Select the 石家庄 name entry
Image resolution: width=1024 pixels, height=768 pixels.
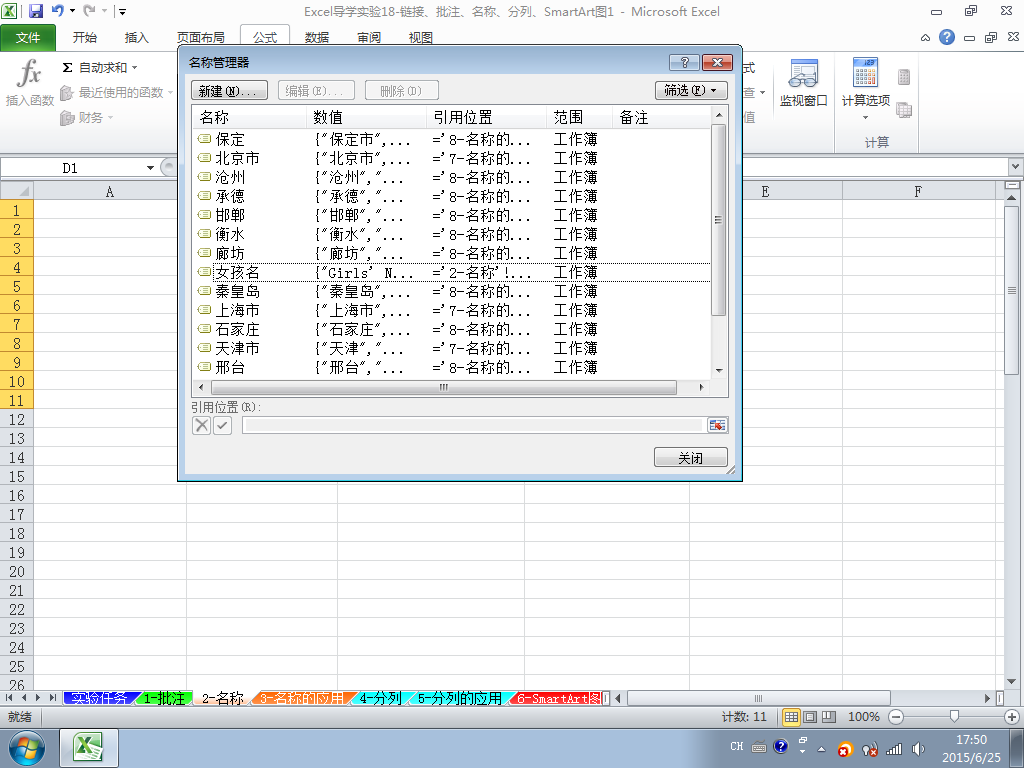[x=452, y=329]
